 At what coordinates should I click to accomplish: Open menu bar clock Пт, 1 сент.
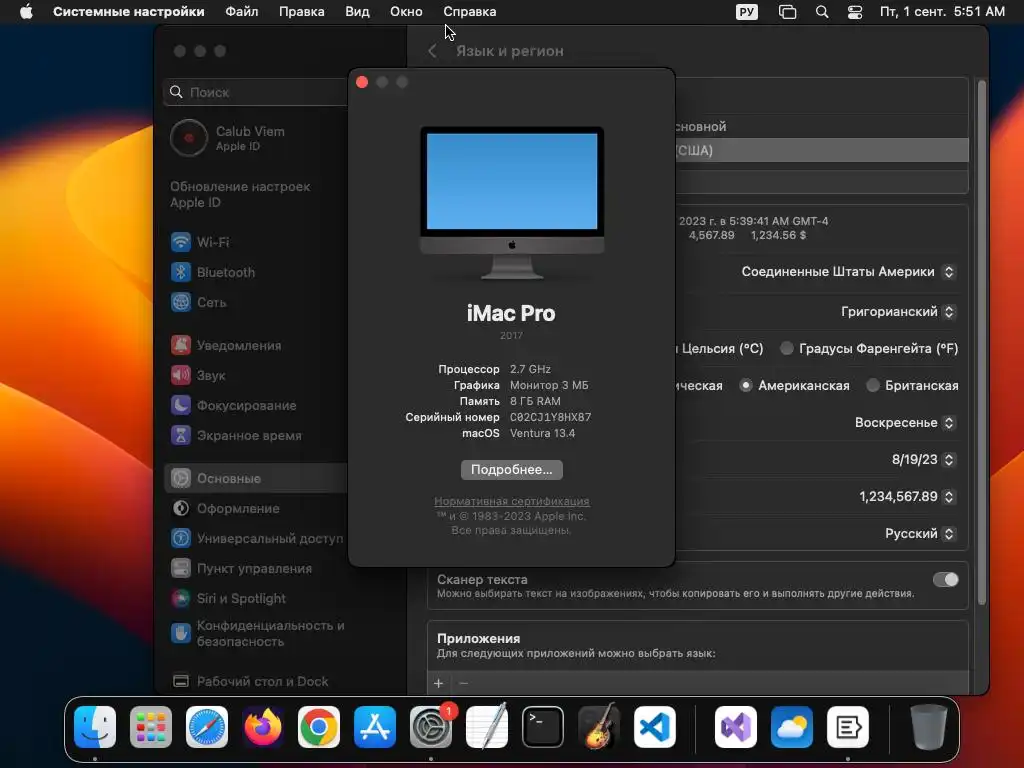pos(942,12)
